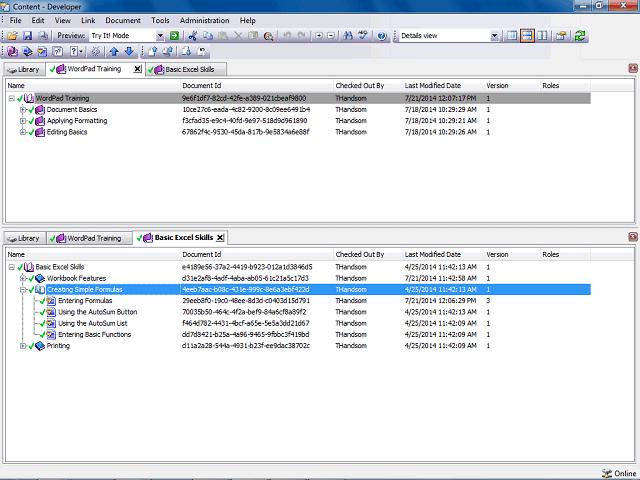Open the question mark dropdown arrow in second toolbar

tap(81, 51)
